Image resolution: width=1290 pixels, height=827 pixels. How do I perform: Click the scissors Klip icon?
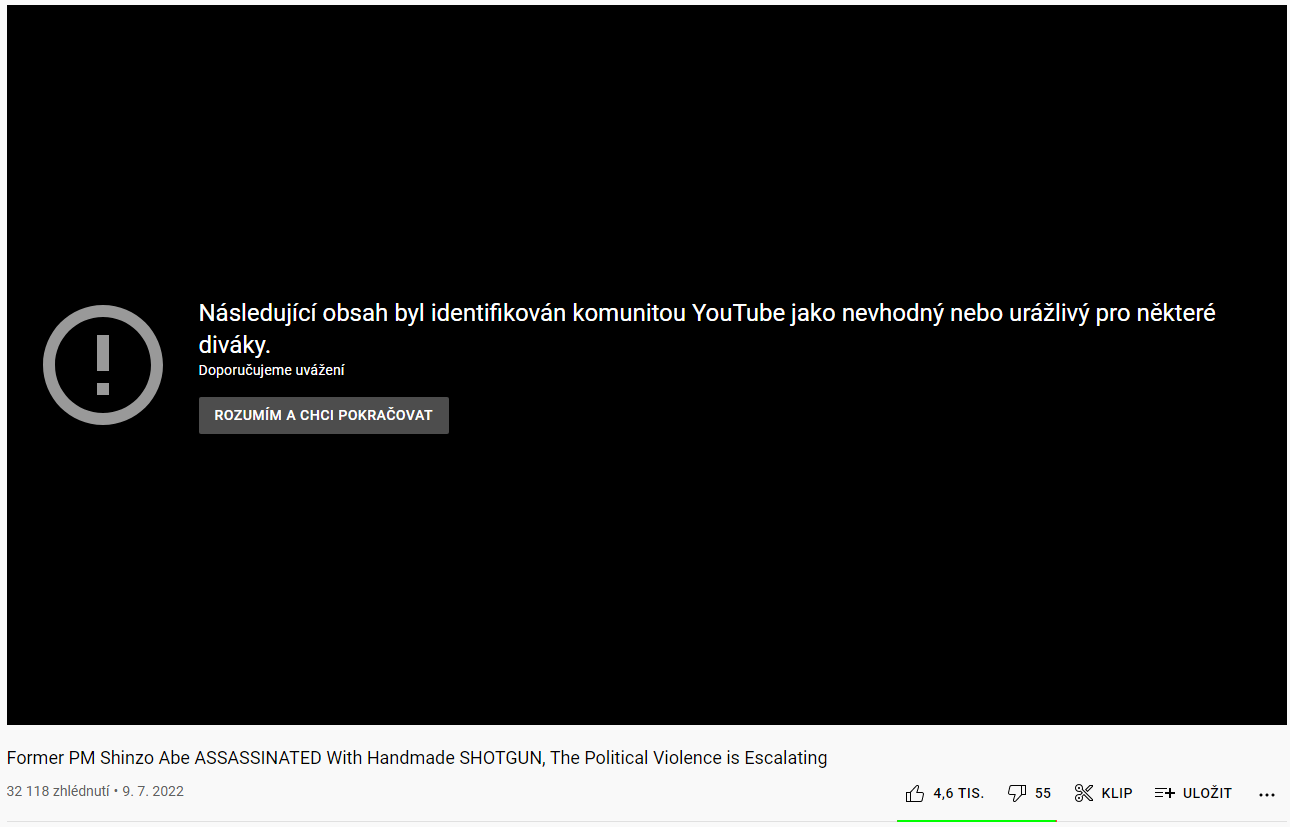coord(1084,793)
